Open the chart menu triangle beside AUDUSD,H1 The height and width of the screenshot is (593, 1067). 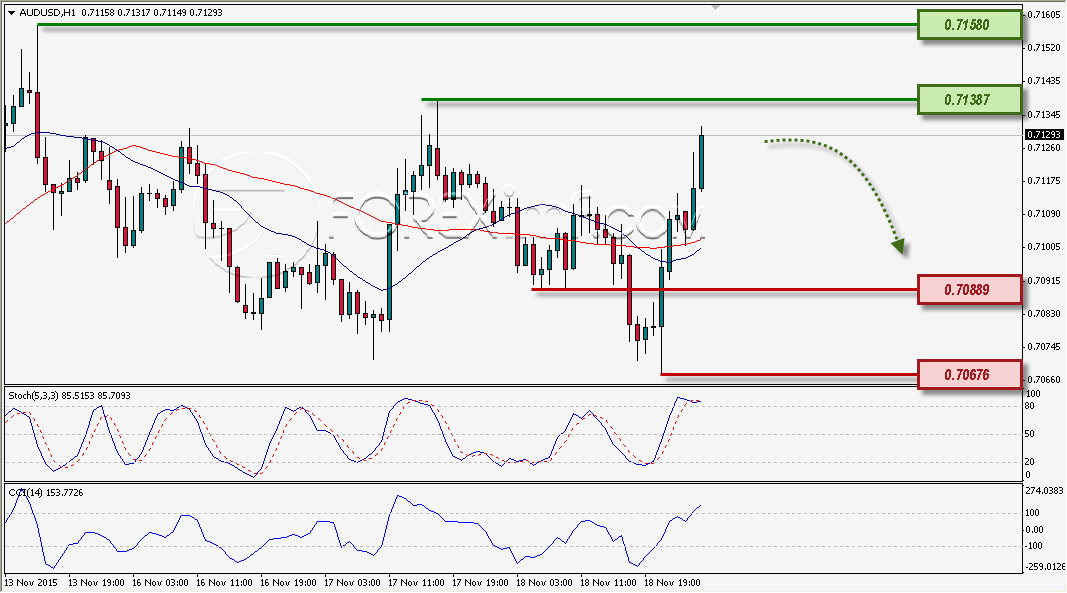coord(12,13)
